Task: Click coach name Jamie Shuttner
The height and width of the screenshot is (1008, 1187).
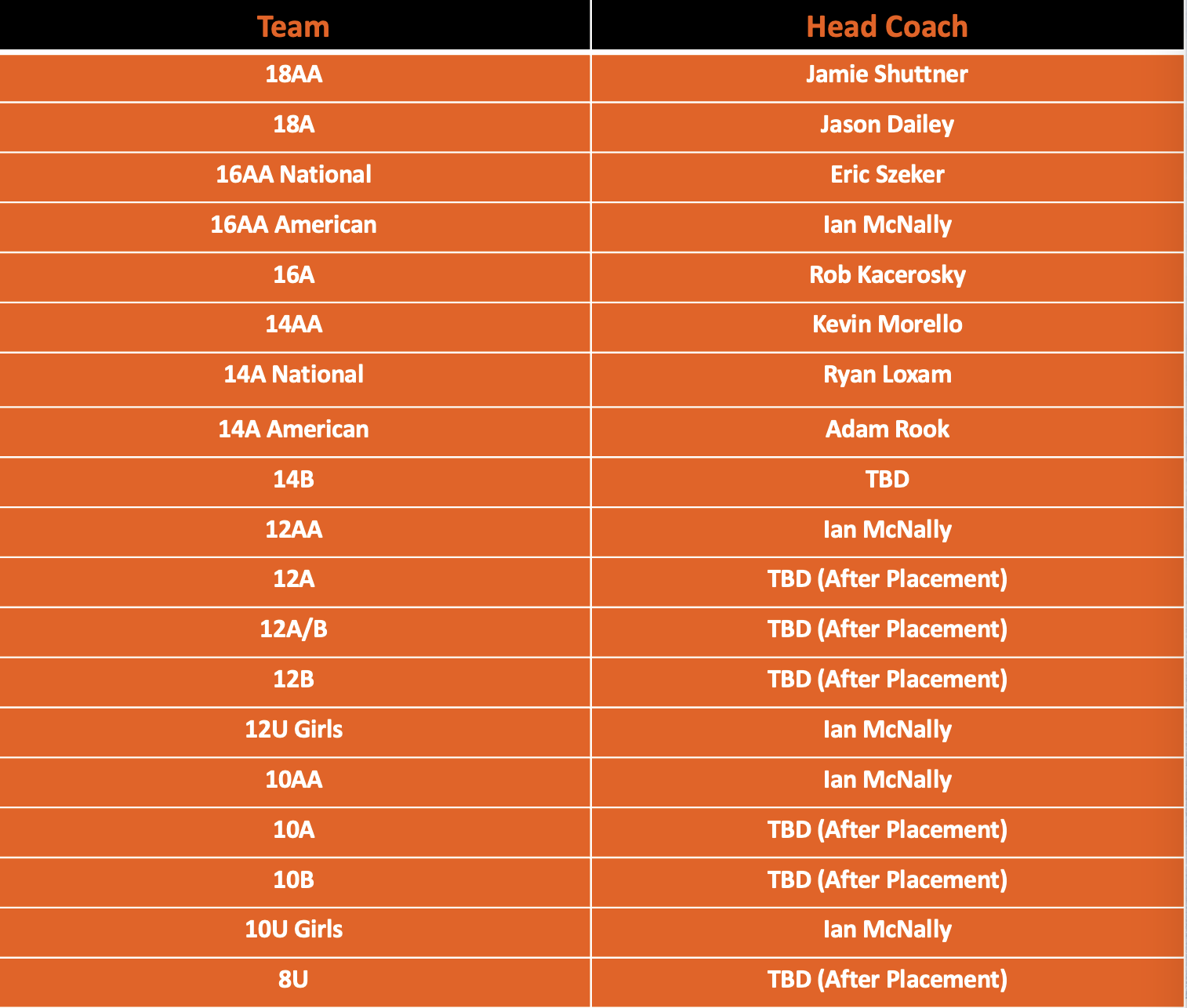Action: 887,74
